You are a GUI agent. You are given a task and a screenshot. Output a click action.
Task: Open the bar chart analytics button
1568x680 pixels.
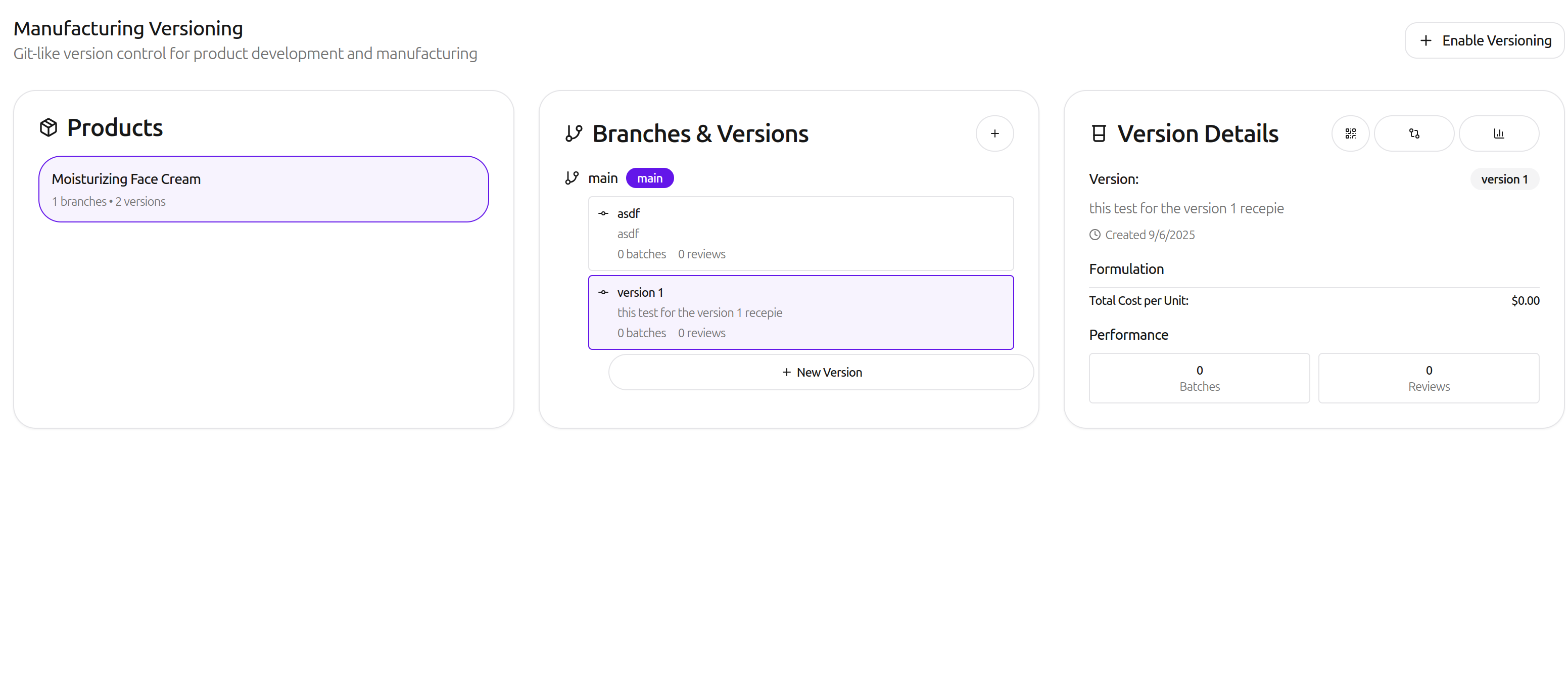coord(1498,133)
